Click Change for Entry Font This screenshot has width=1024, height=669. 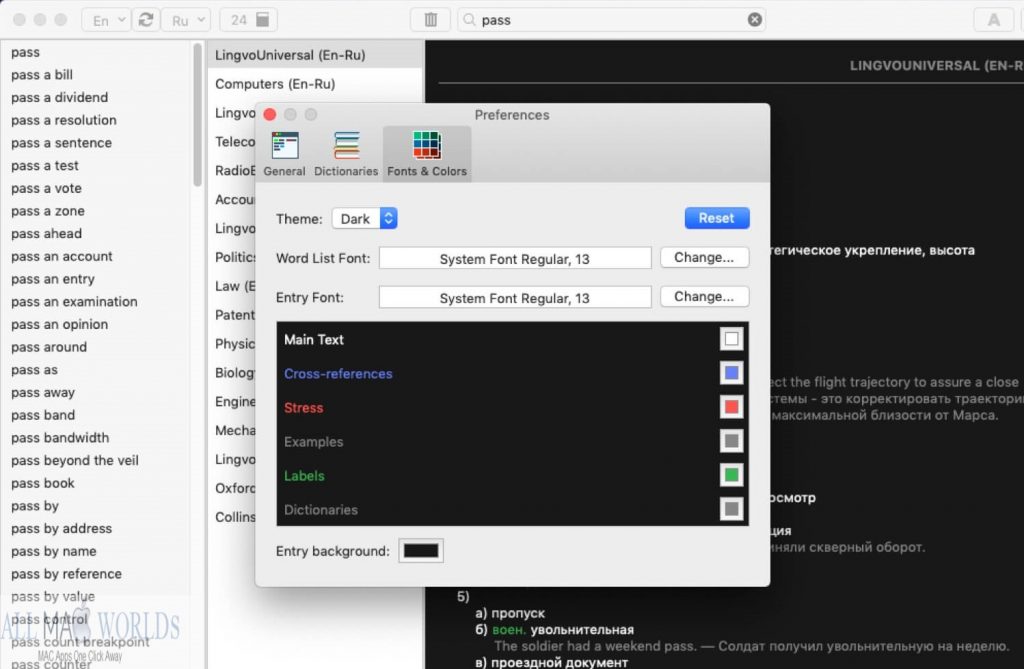[704, 297]
